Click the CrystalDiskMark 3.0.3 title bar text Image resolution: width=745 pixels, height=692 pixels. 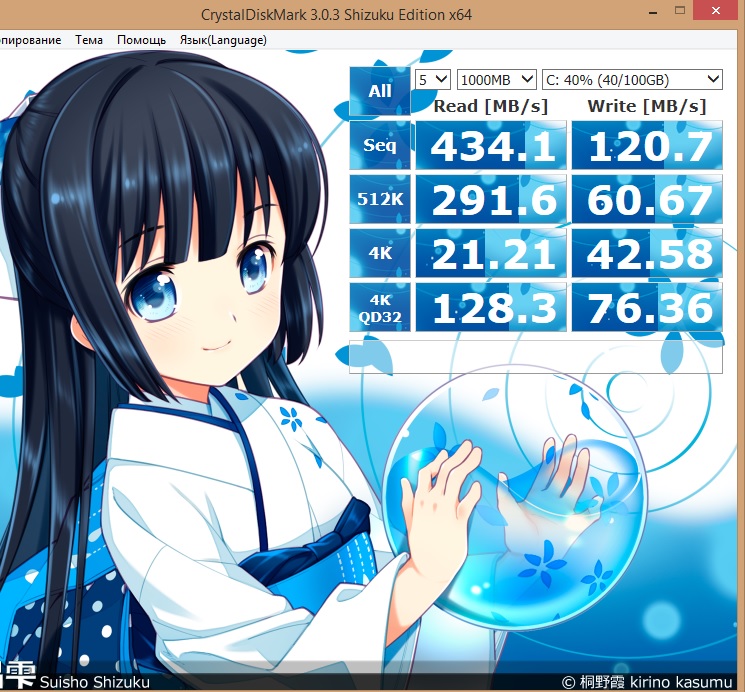point(336,15)
